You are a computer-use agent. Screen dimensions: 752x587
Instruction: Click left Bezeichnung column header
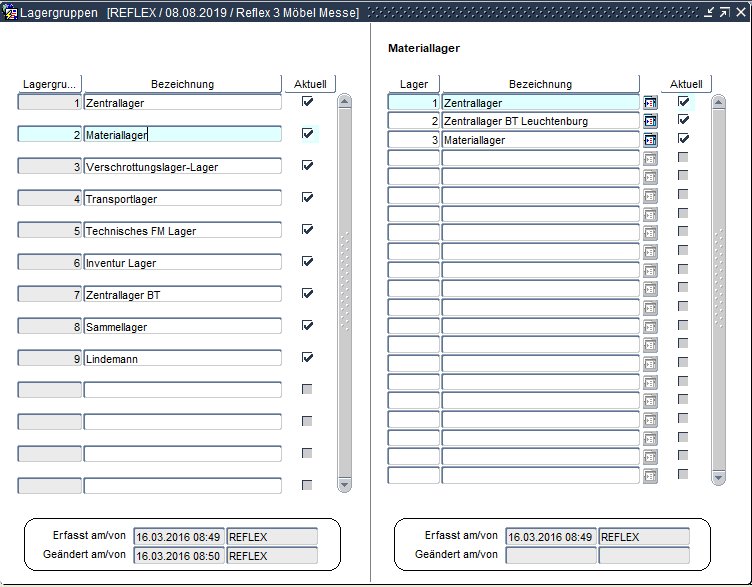182,84
